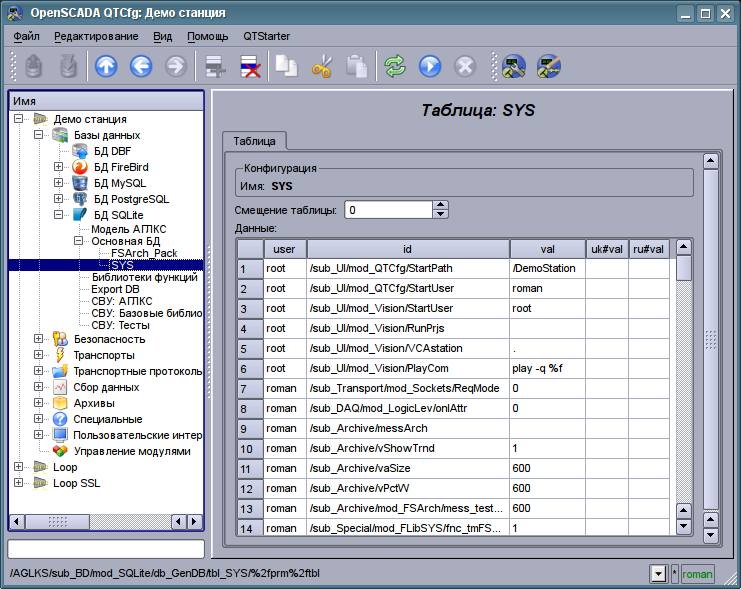Increase the Смещение таблицы value
This screenshot has height=589, width=741.
point(440,205)
